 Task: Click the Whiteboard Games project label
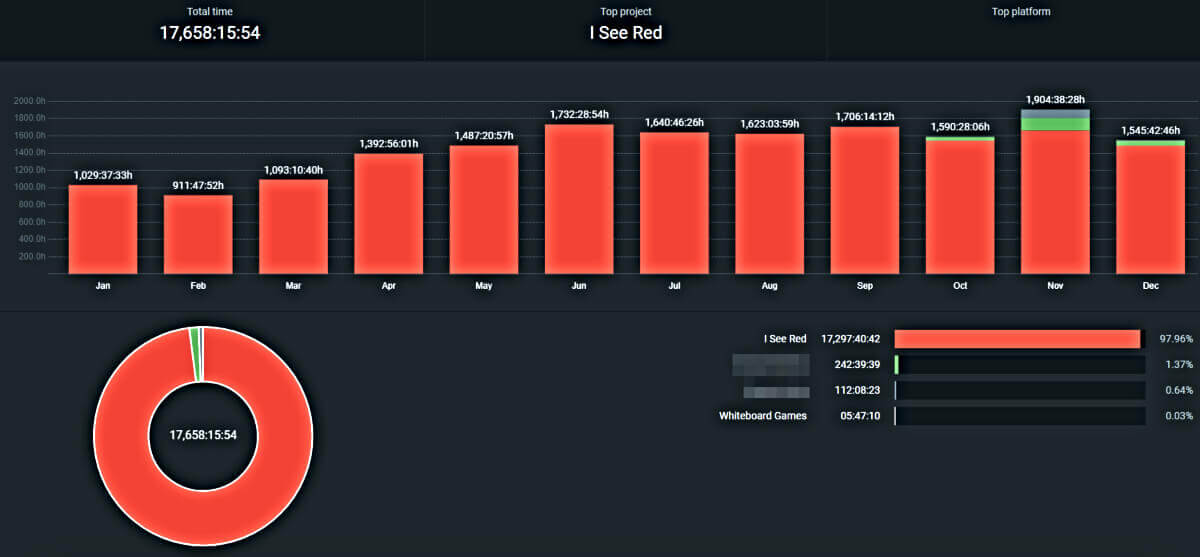(x=762, y=416)
